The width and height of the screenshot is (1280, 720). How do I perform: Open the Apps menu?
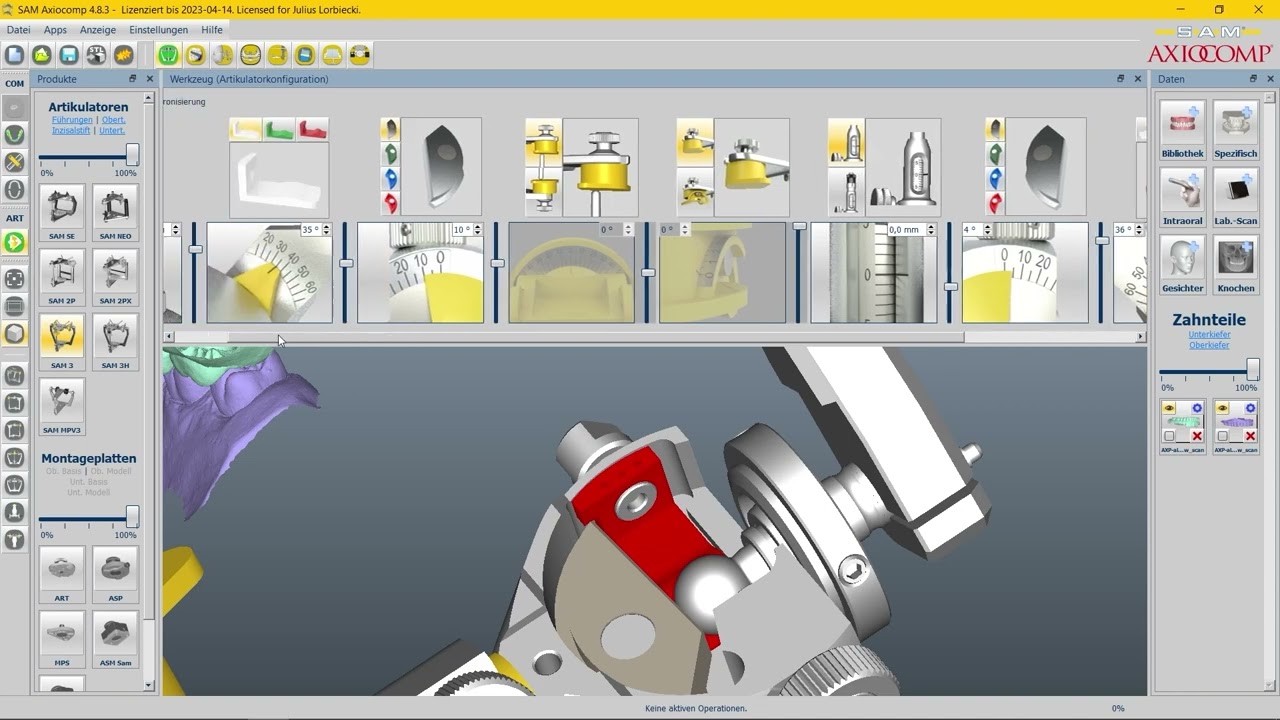(x=55, y=30)
